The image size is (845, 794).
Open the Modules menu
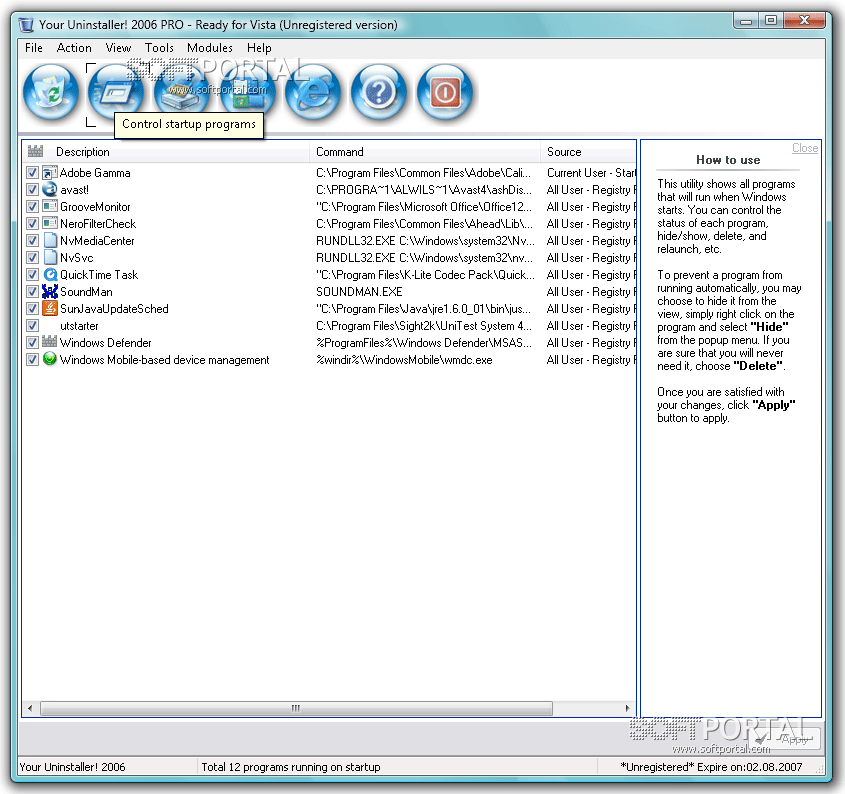(210, 48)
